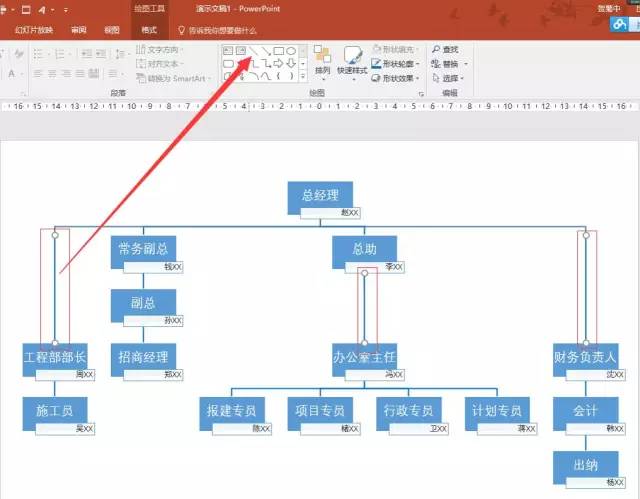Open Convert to SmartArt dropdown
The width and height of the screenshot is (640, 499).
174,78
